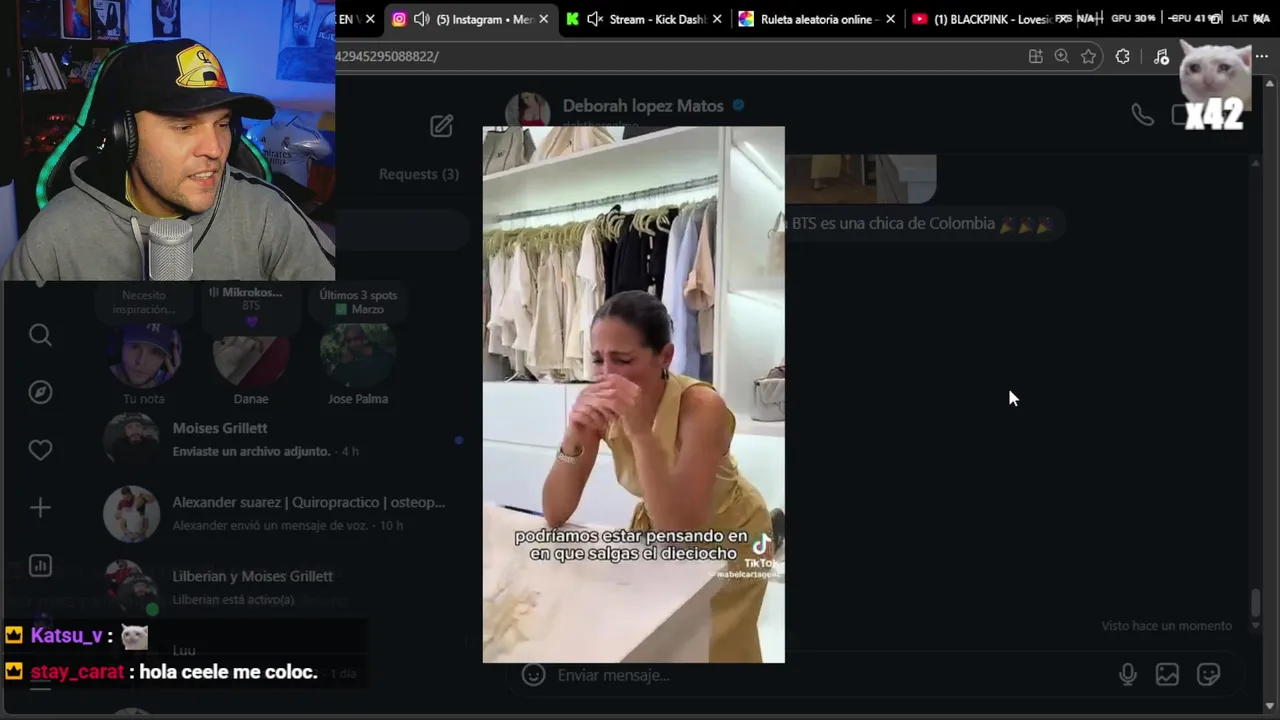Image resolution: width=1280 pixels, height=720 pixels.
Task: Click the browser zoom magnifier icon
Action: pyautogui.click(x=1062, y=57)
